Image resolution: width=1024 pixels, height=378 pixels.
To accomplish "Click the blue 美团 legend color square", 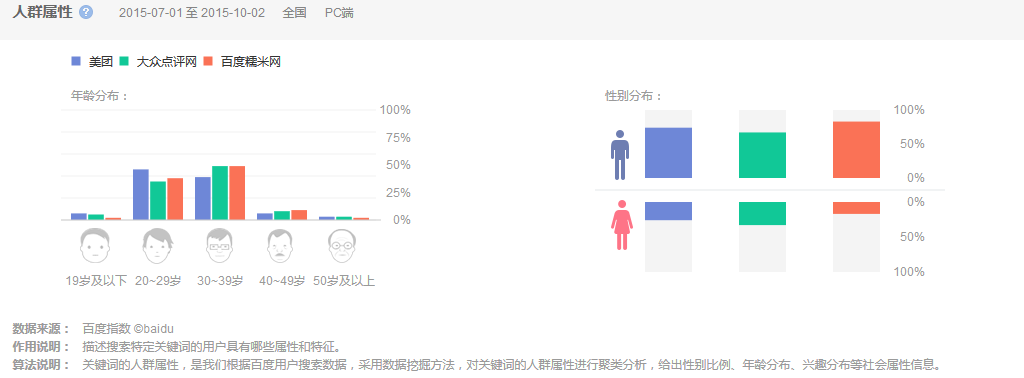I will click(76, 61).
